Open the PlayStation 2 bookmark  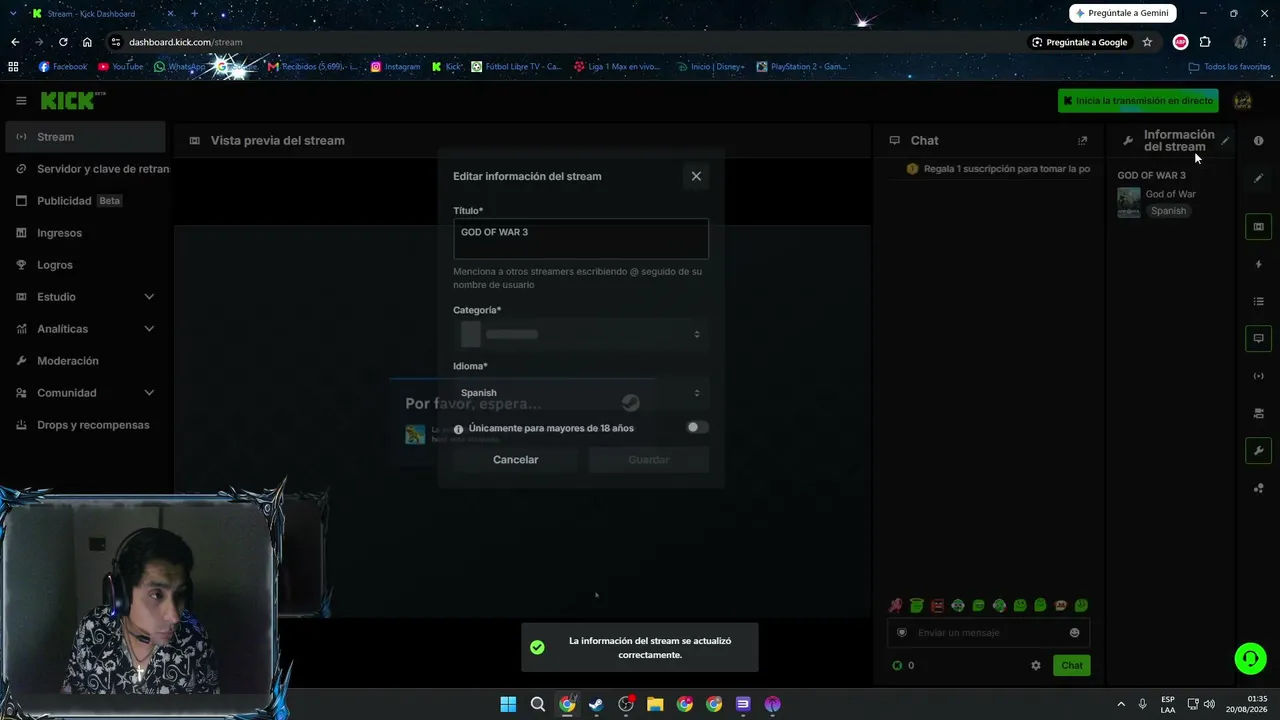point(802,67)
